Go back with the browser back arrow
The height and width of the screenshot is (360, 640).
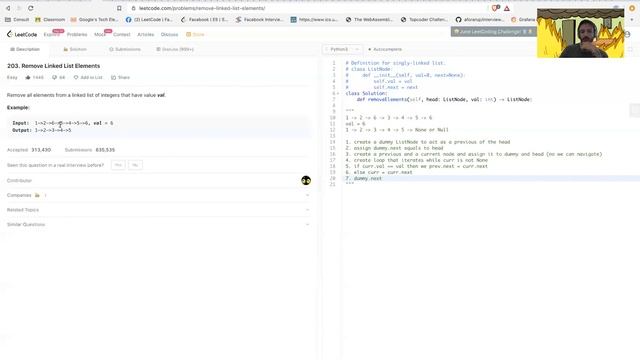(8, 8)
